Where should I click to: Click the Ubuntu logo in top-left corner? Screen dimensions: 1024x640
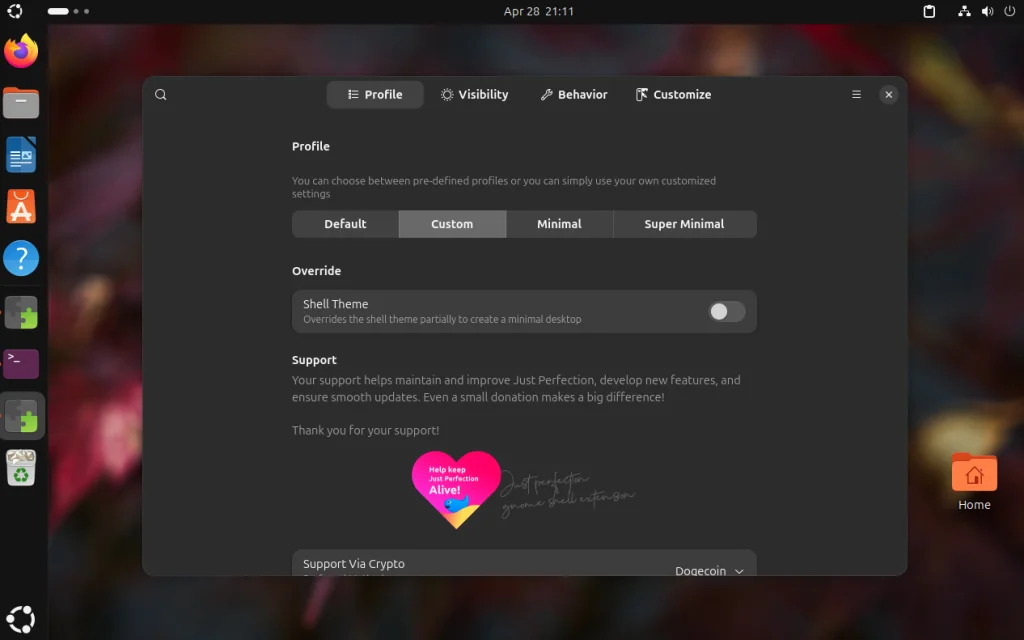pyautogui.click(x=14, y=11)
